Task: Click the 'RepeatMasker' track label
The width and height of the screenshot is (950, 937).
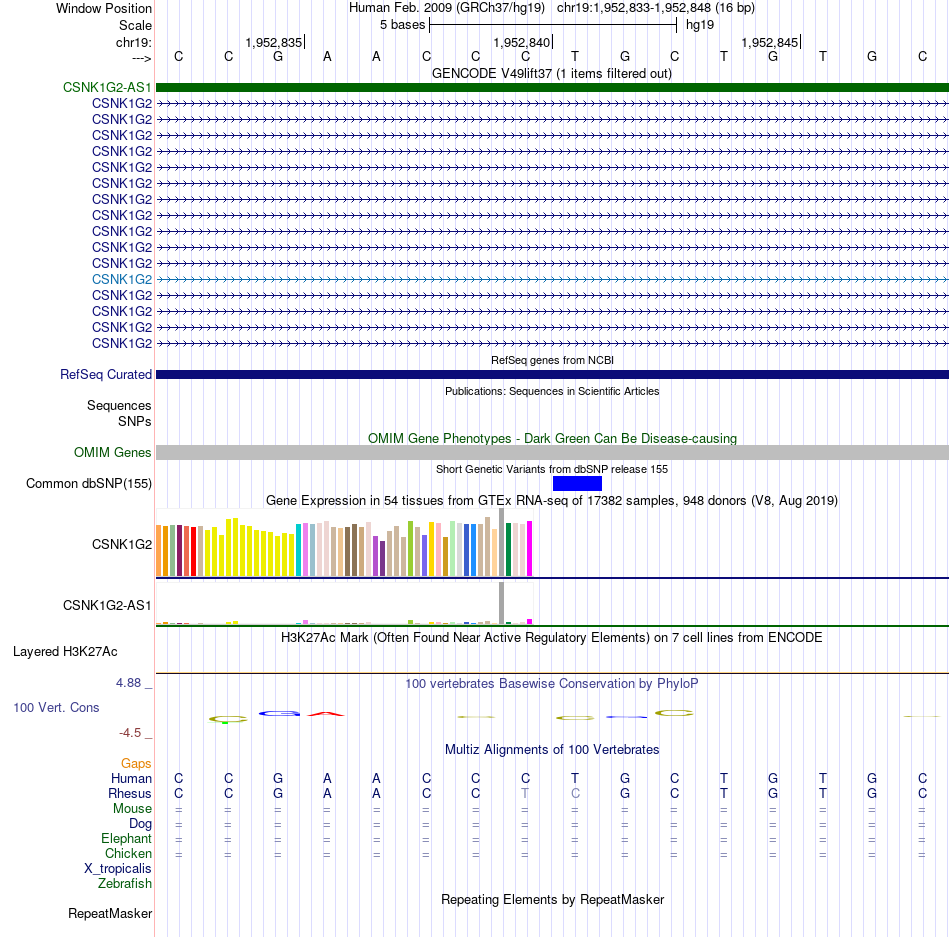Action: coord(110,913)
